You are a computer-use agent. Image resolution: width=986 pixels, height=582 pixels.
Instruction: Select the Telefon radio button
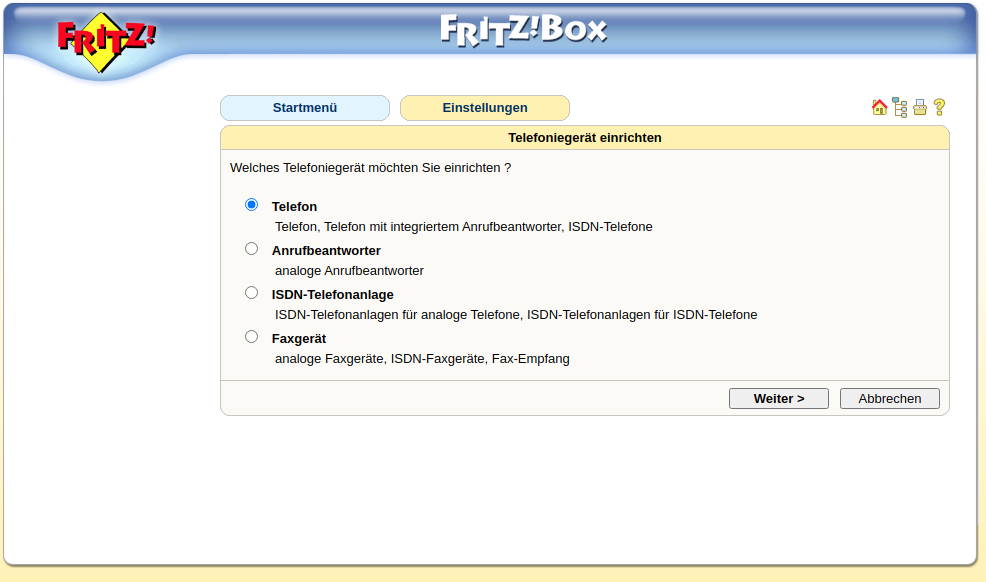(x=252, y=205)
